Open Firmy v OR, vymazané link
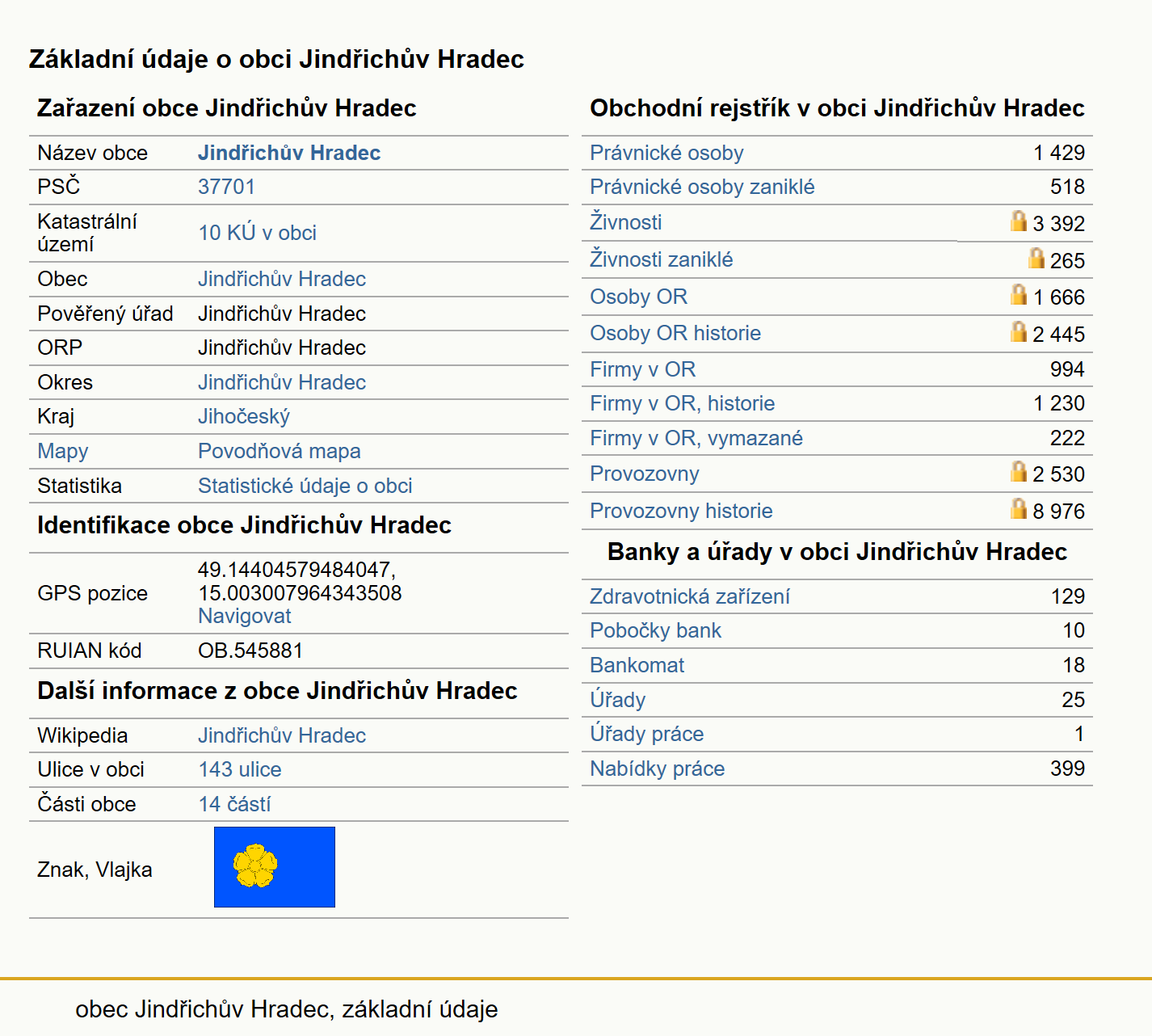Viewport: 1152px width, 1036px height. [x=696, y=438]
